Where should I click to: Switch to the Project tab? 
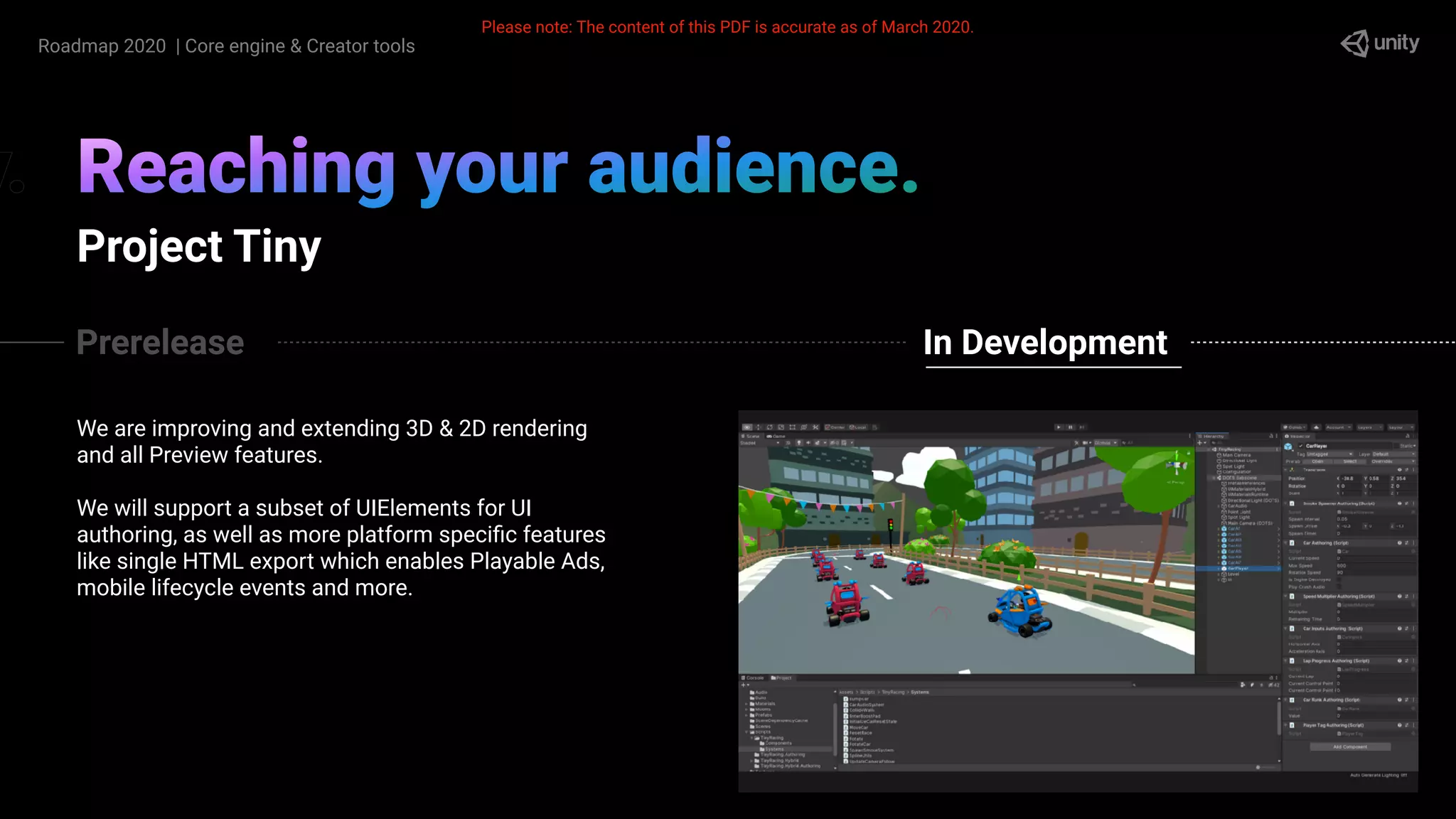[781, 678]
